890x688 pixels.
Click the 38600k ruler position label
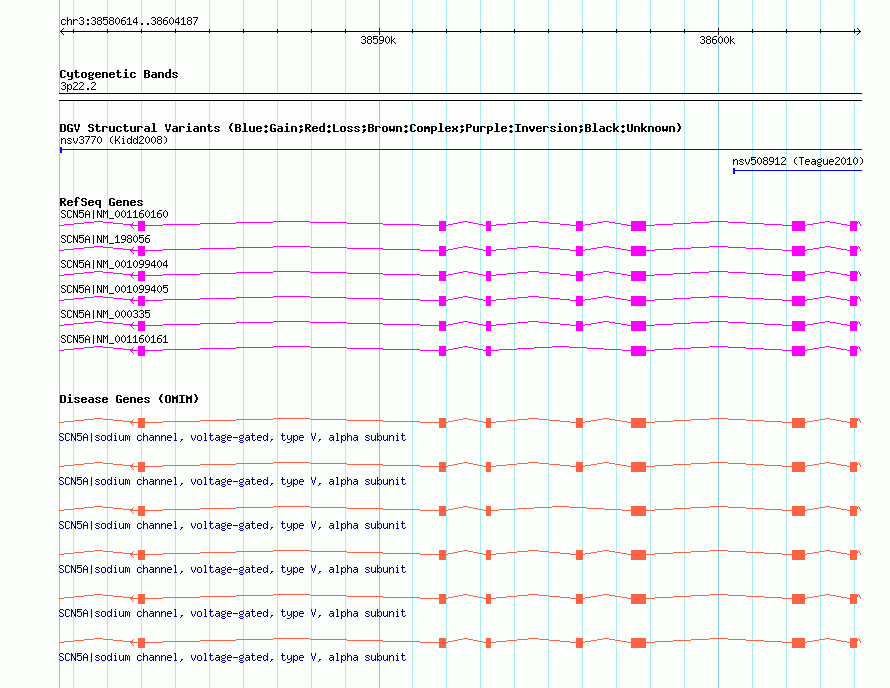point(717,40)
